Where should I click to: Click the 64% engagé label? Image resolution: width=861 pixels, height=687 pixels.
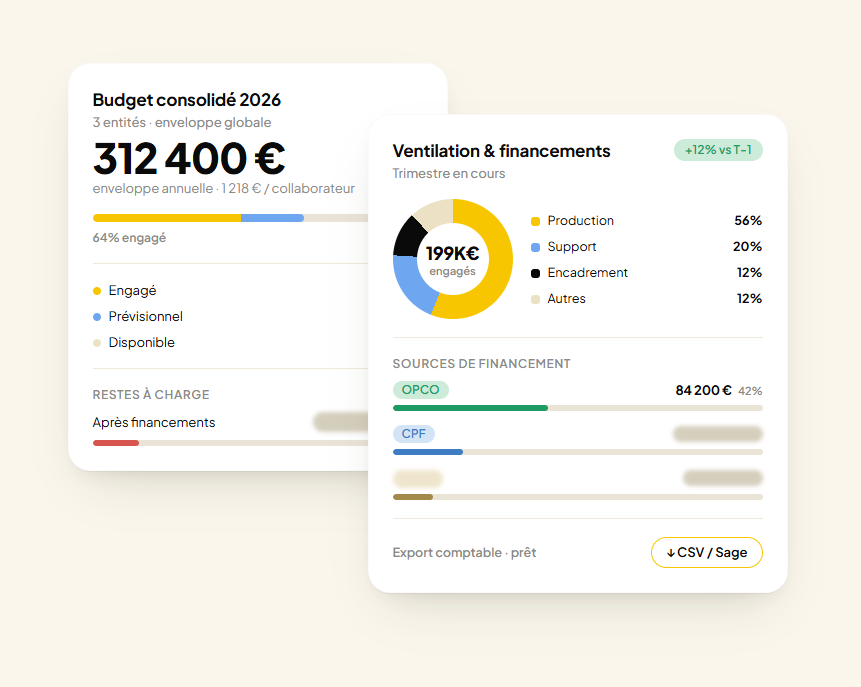pyautogui.click(x=129, y=238)
